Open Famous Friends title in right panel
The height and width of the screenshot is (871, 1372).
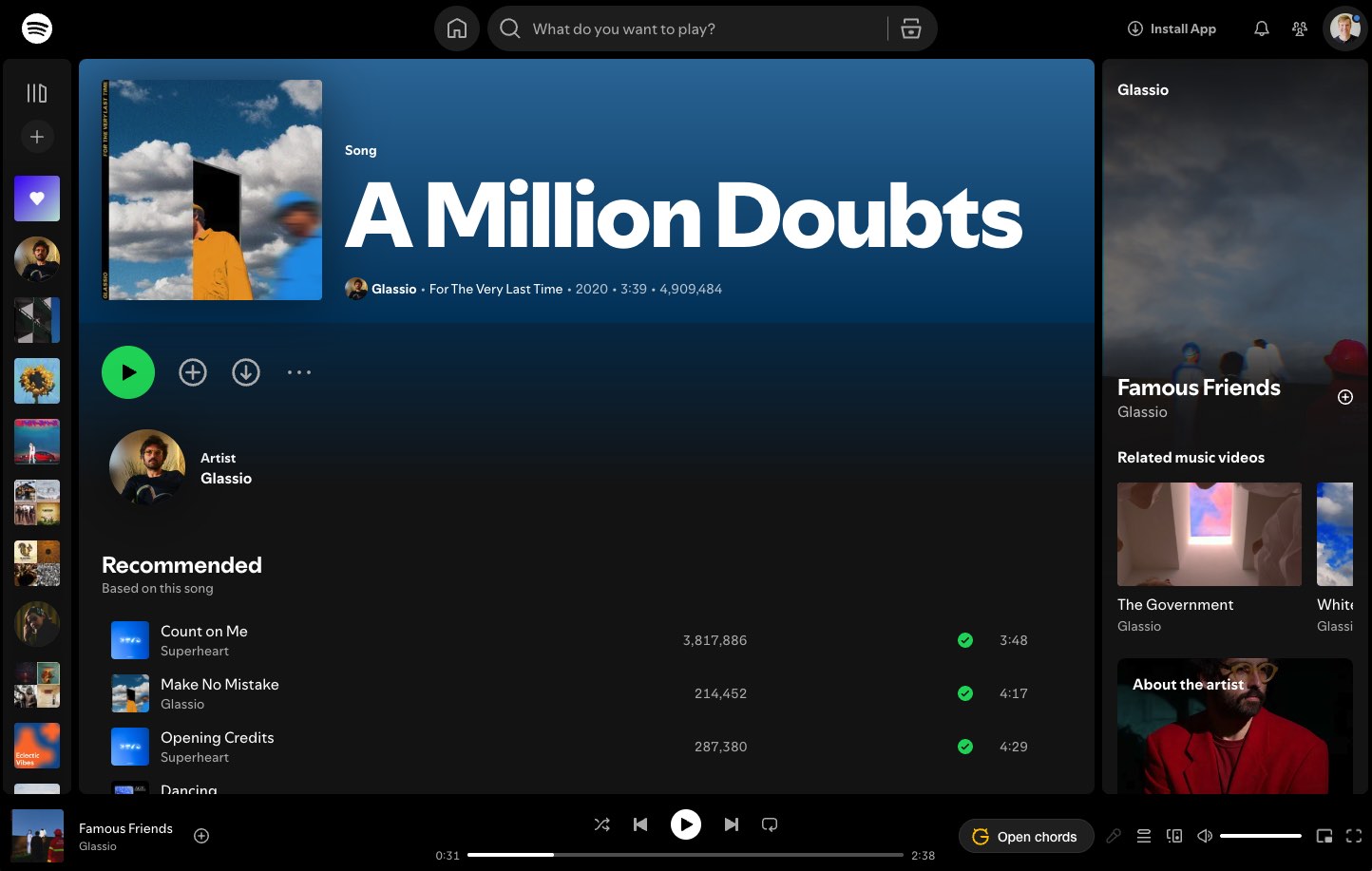[1198, 388]
